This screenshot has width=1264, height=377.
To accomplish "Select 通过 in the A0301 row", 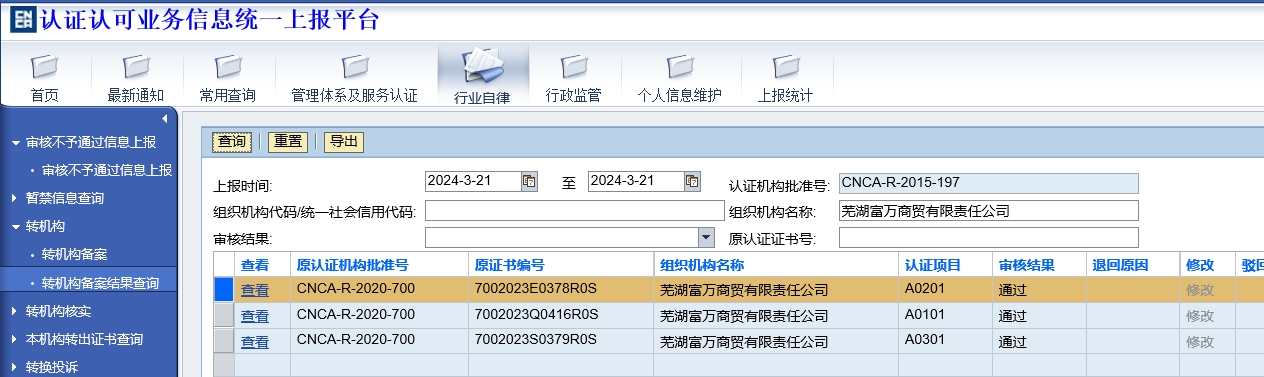I will (x=1039, y=342).
